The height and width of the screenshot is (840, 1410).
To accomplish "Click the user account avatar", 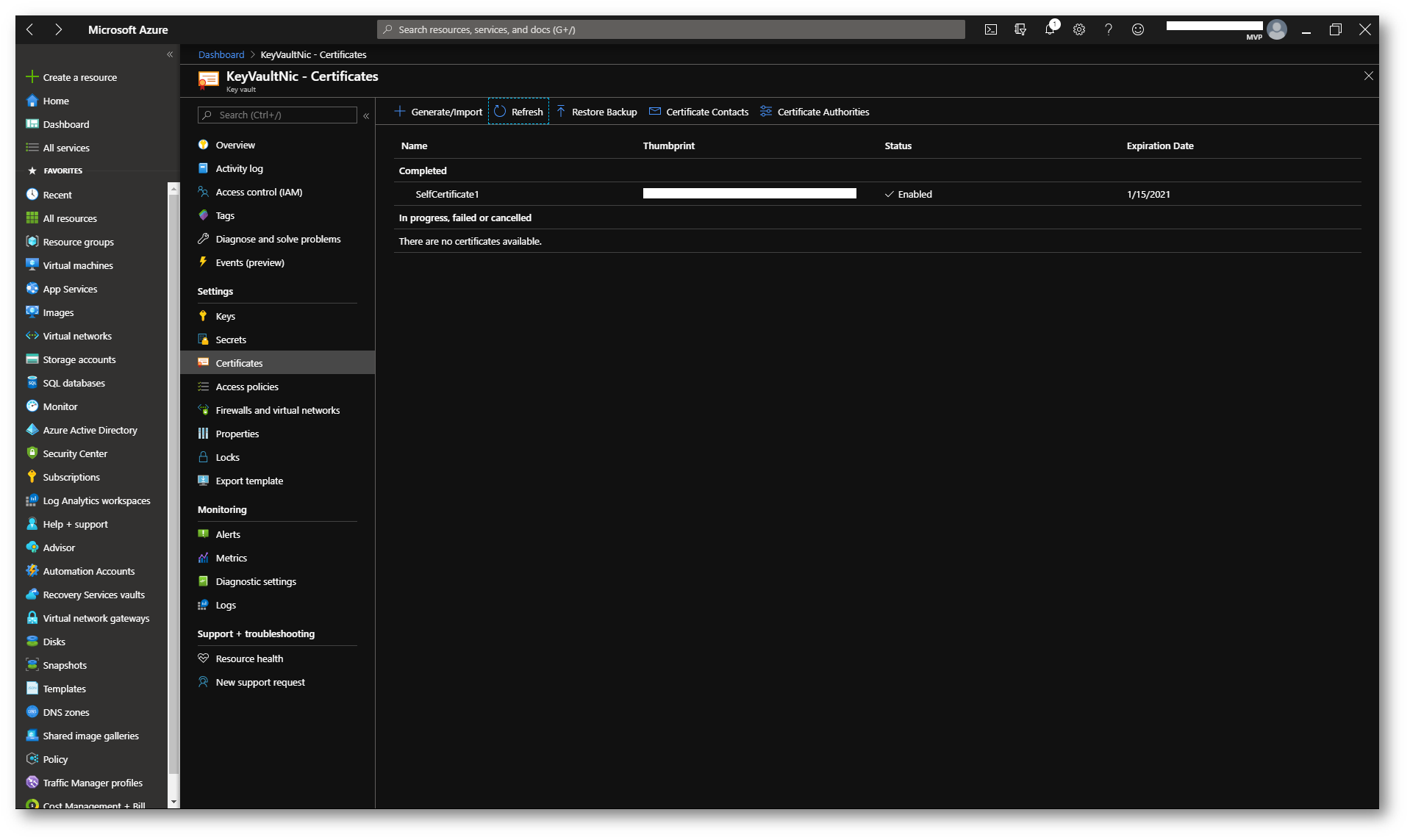I will pos(1277,29).
